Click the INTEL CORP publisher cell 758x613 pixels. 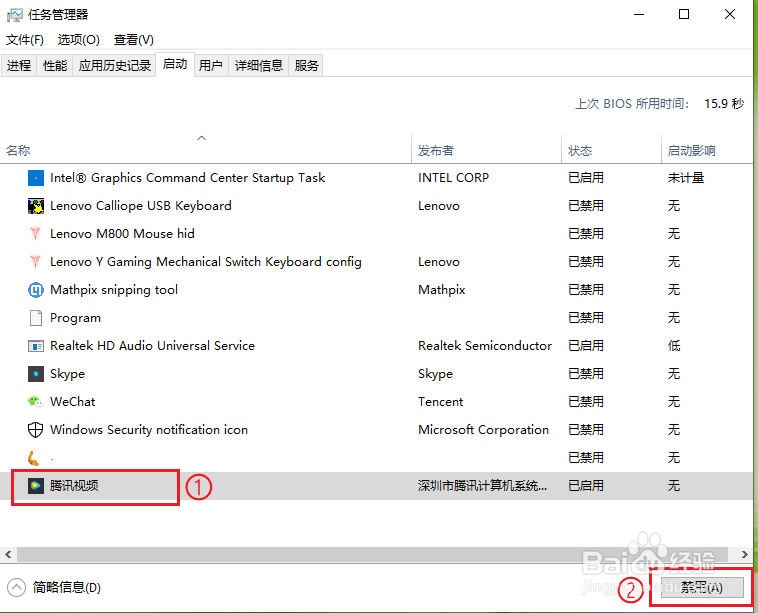point(453,178)
